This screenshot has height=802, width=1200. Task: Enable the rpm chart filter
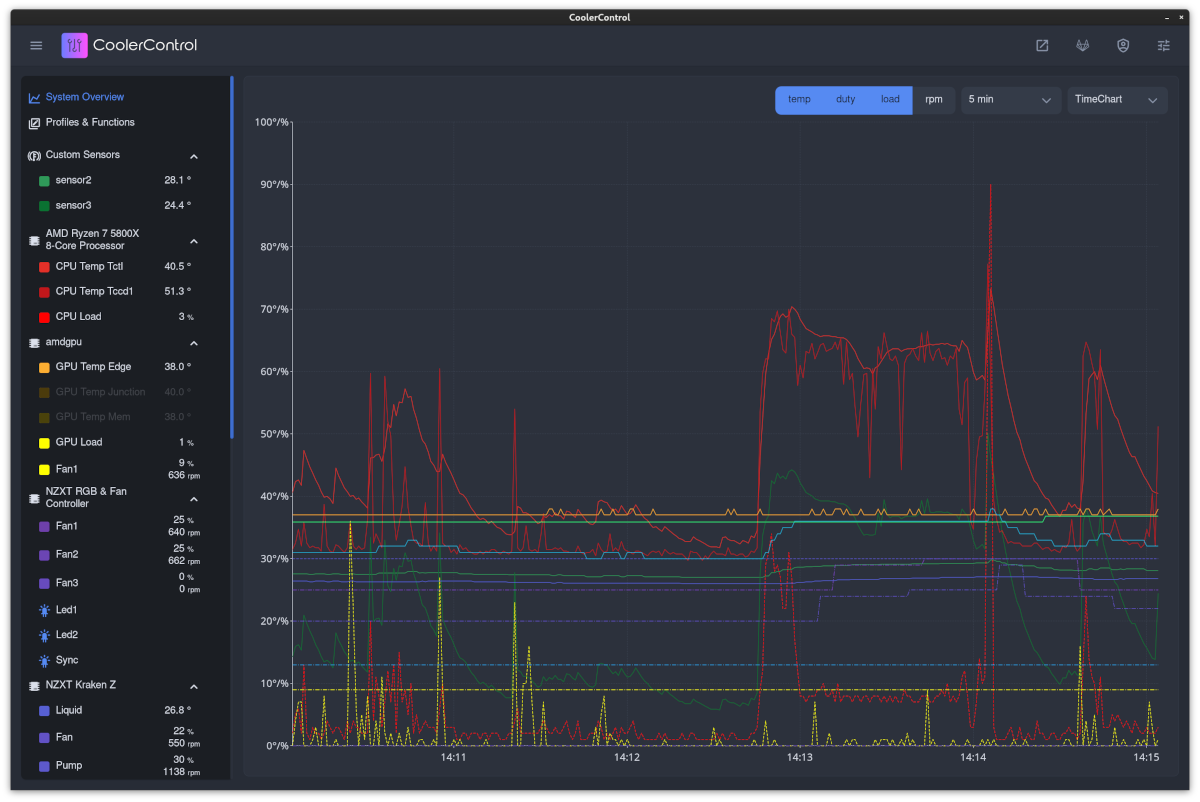tap(933, 100)
